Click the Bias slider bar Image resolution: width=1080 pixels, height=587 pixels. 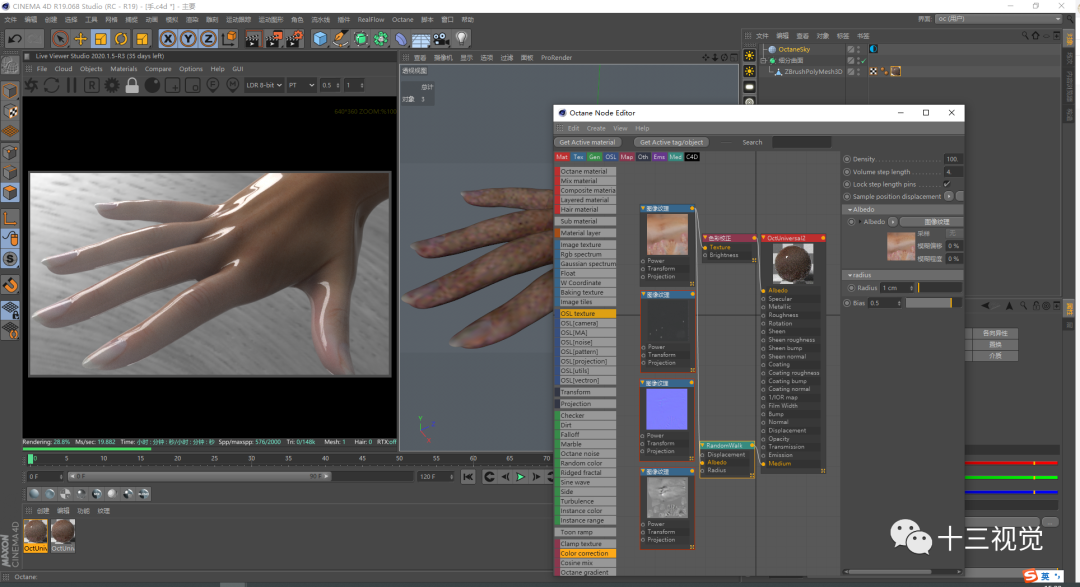[933, 303]
